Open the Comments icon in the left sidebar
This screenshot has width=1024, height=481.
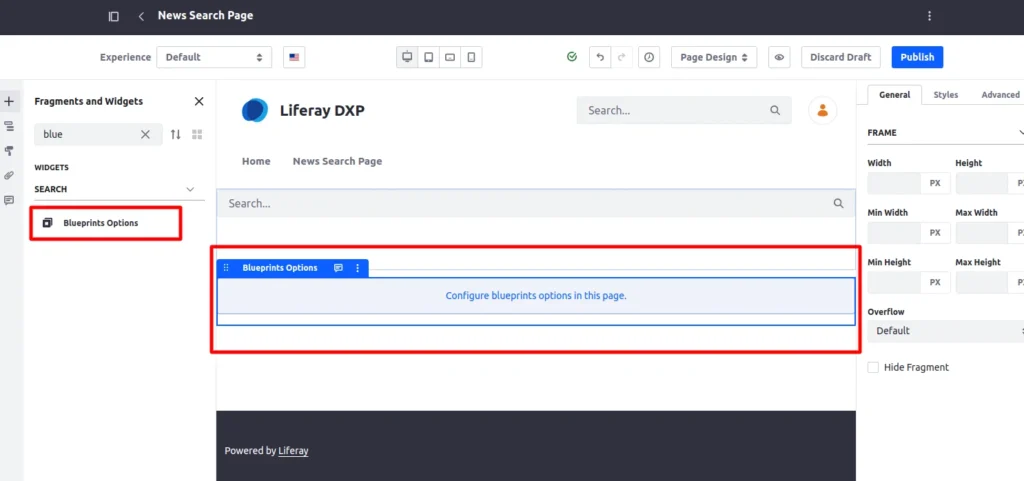coord(9,200)
